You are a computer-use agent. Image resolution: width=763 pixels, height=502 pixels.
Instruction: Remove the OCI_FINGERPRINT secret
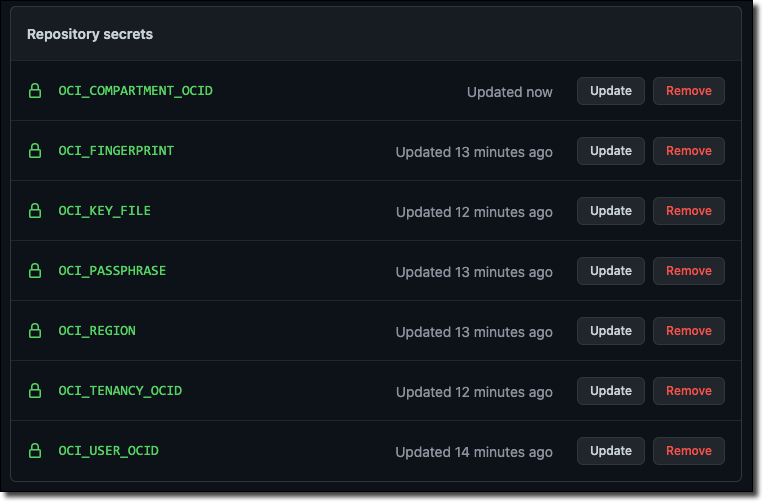click(x=688, y=151)
